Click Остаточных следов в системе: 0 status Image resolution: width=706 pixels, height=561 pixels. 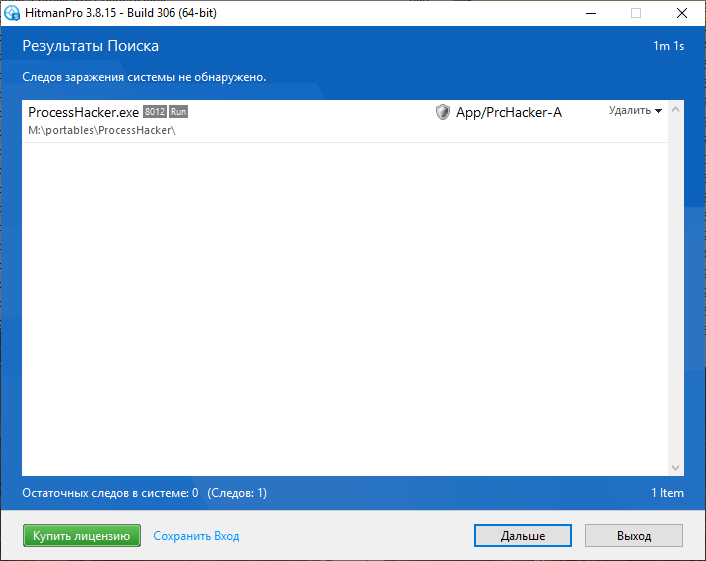110,493
